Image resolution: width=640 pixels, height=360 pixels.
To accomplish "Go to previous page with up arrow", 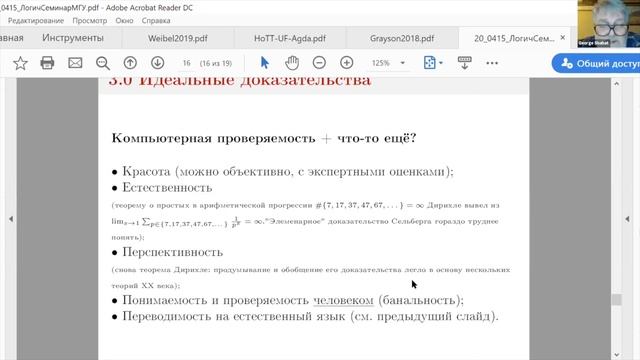I will [x=130, y=63].
